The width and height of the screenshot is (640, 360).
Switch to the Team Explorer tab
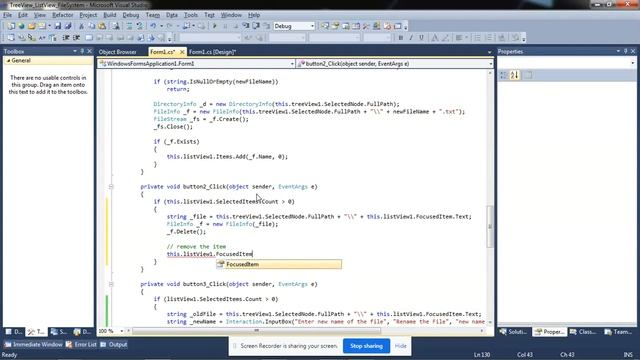click(x=619, y=332)
